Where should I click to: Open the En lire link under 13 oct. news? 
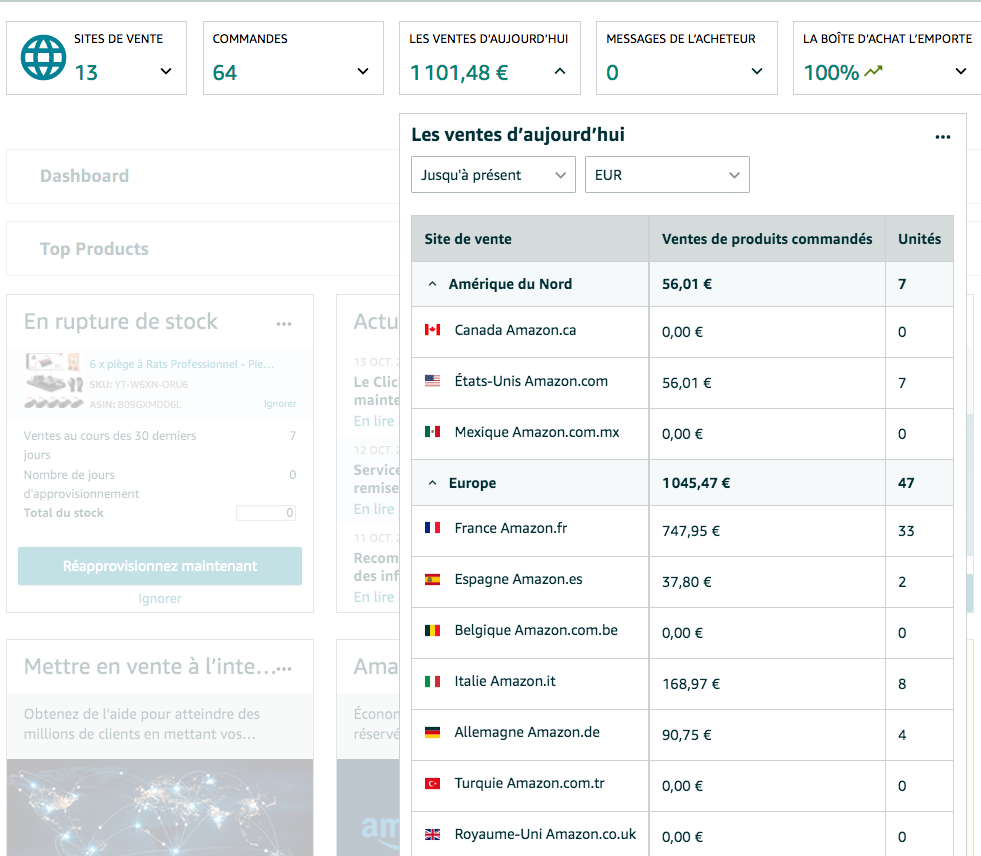click(x=374, y=421)
